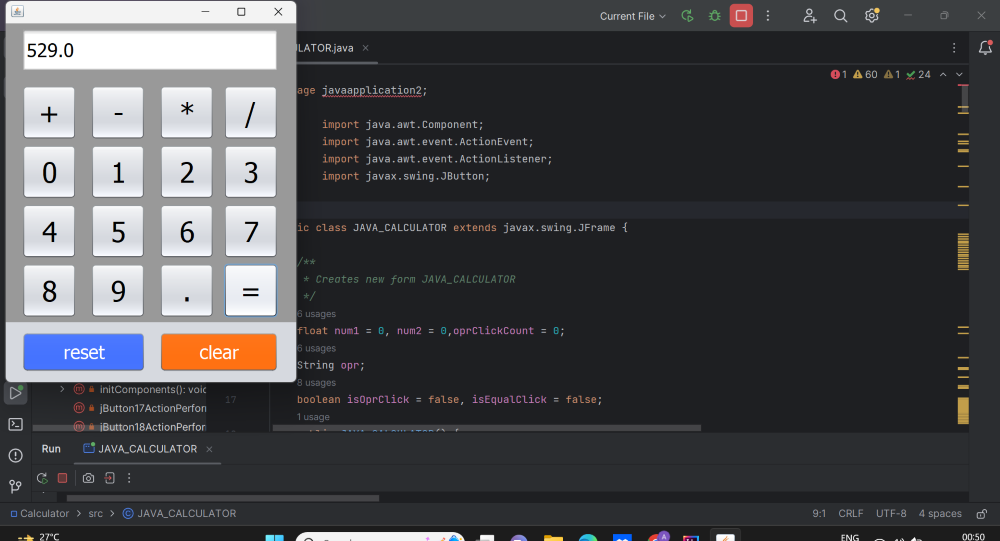Click digit 8 on the calculator
Image resolution: width=1000 pixels, height=541 pixels.
pos(49,291)
